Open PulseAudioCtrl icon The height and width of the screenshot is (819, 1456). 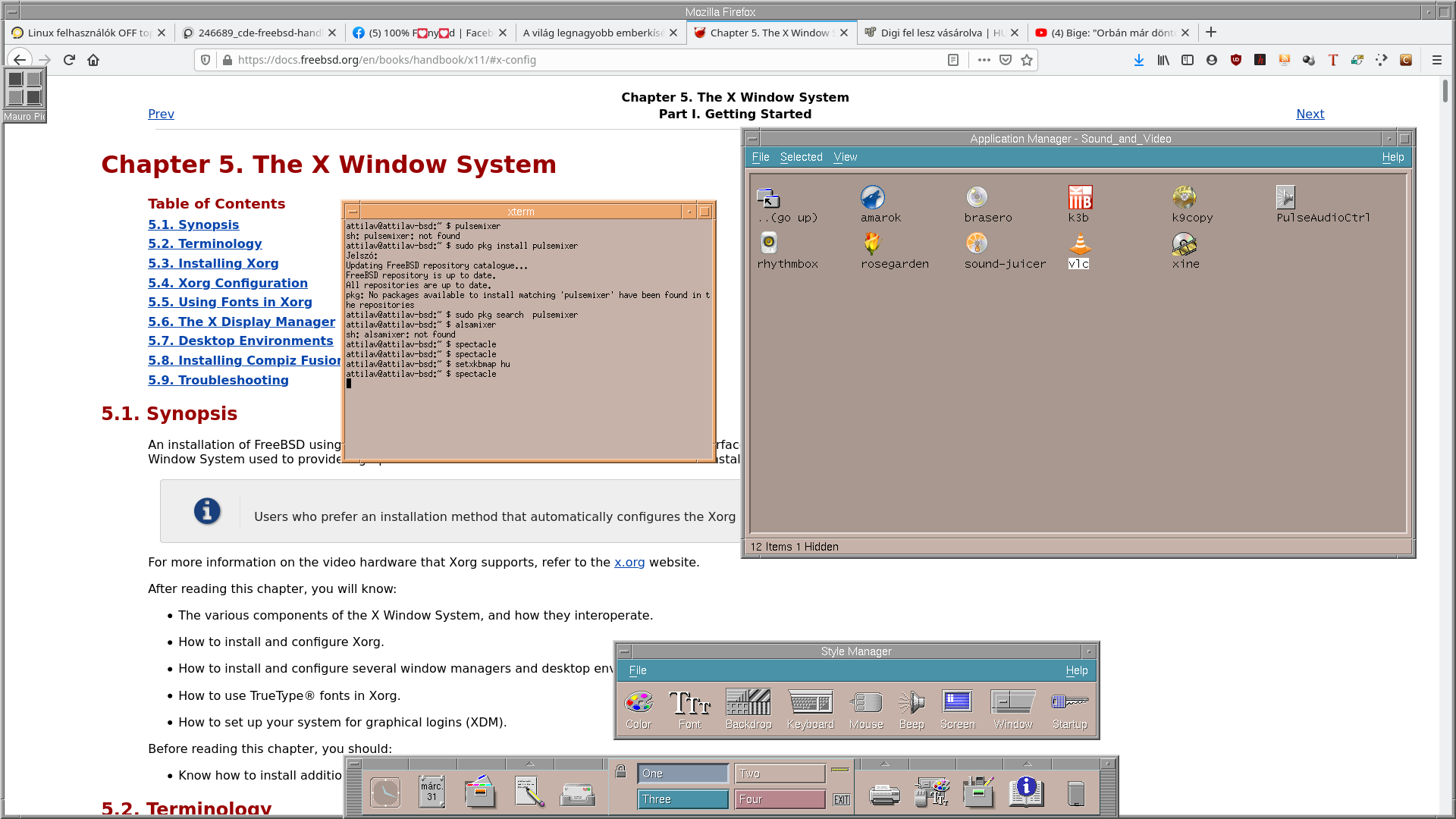coord(1285,197)
